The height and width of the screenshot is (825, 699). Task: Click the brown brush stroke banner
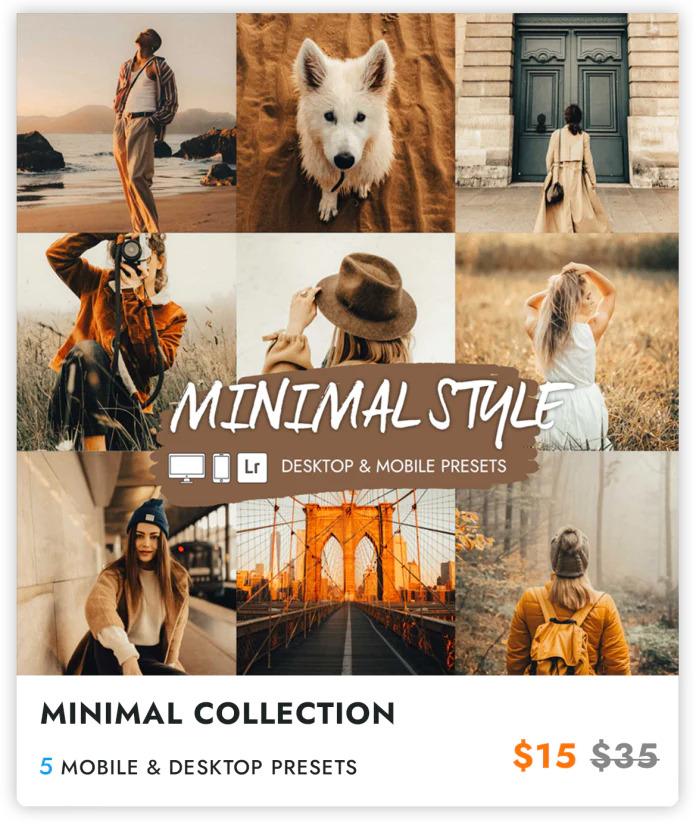pos(350,431)
